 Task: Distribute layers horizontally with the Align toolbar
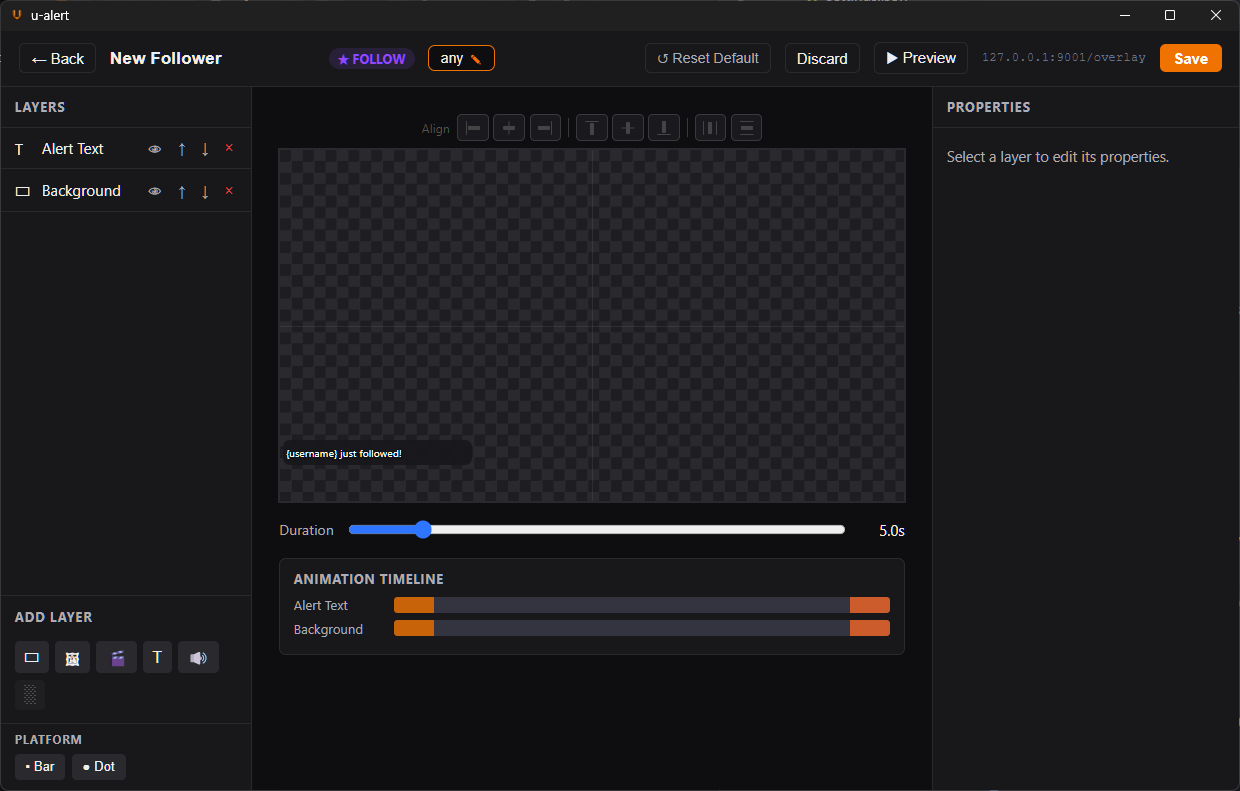pyautogui.click(x=711, y=128)
